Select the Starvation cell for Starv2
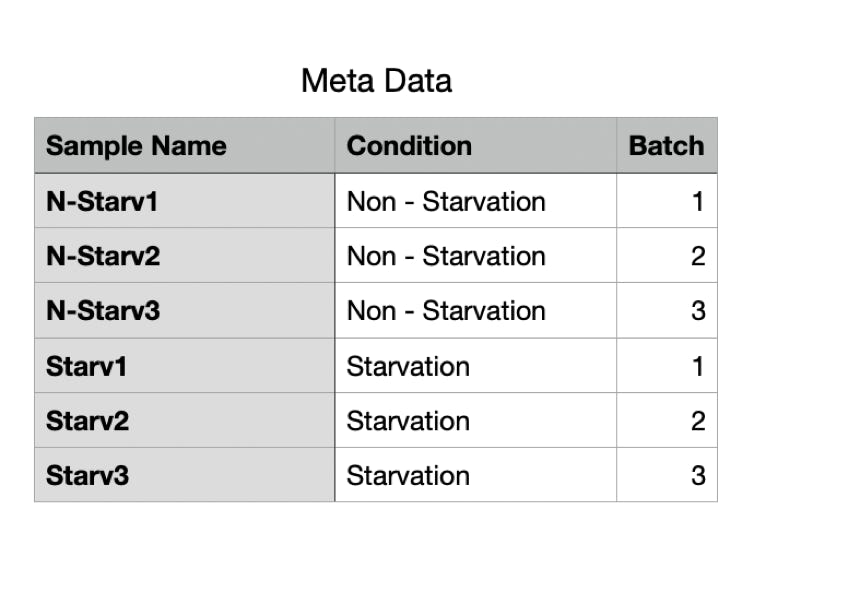This screenshot has height=616, width=848. pyautogui.click(x=475, y=421)
